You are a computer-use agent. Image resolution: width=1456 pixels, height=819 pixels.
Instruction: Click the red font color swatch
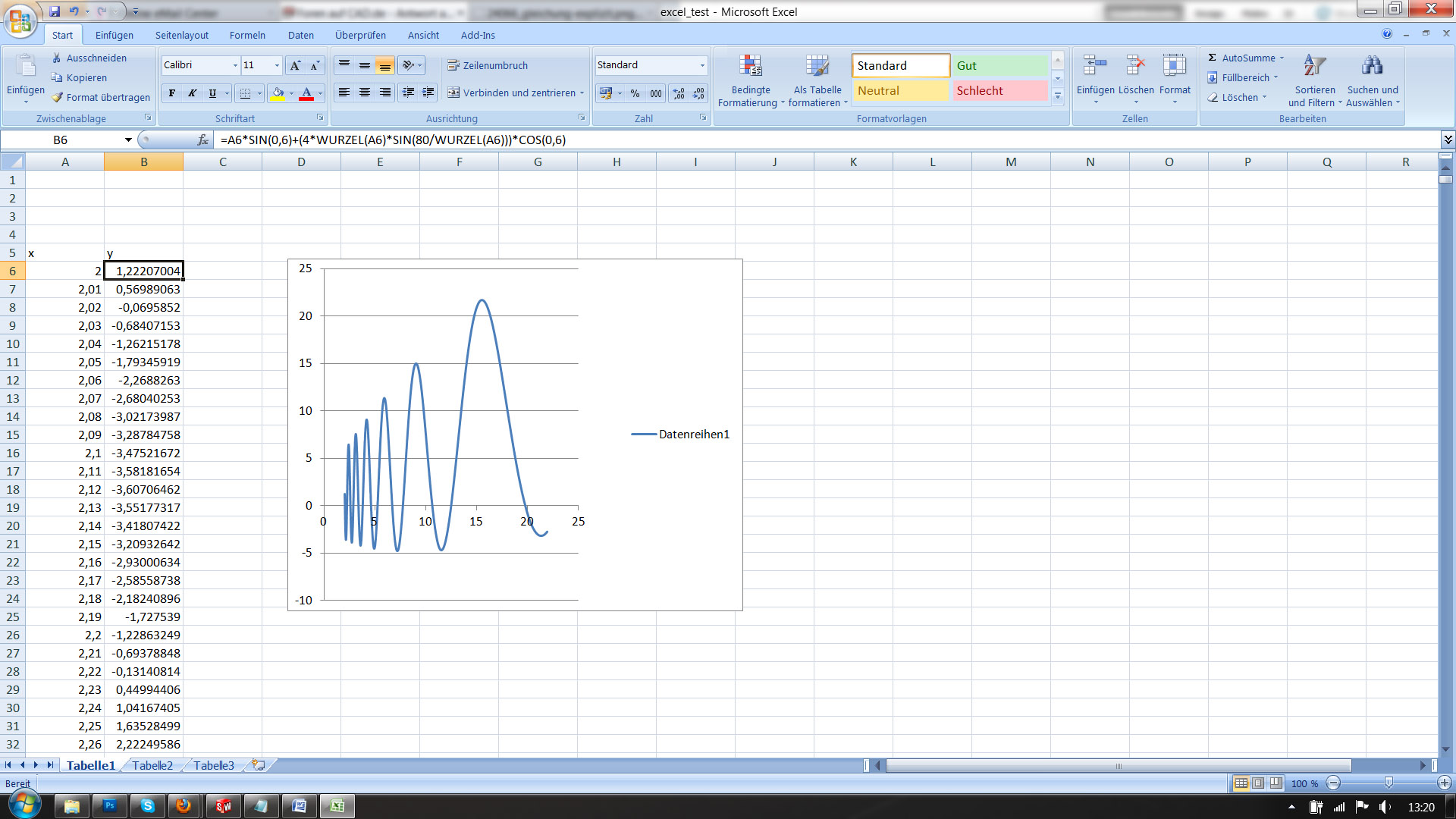click(x=306, y=93)
